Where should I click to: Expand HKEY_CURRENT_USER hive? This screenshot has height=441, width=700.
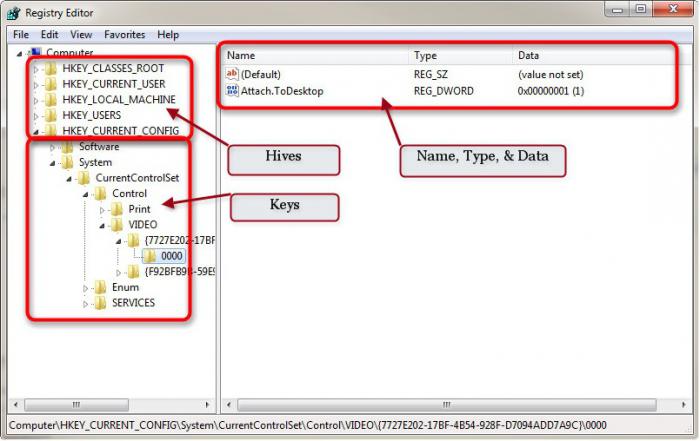tap(36, 85)
